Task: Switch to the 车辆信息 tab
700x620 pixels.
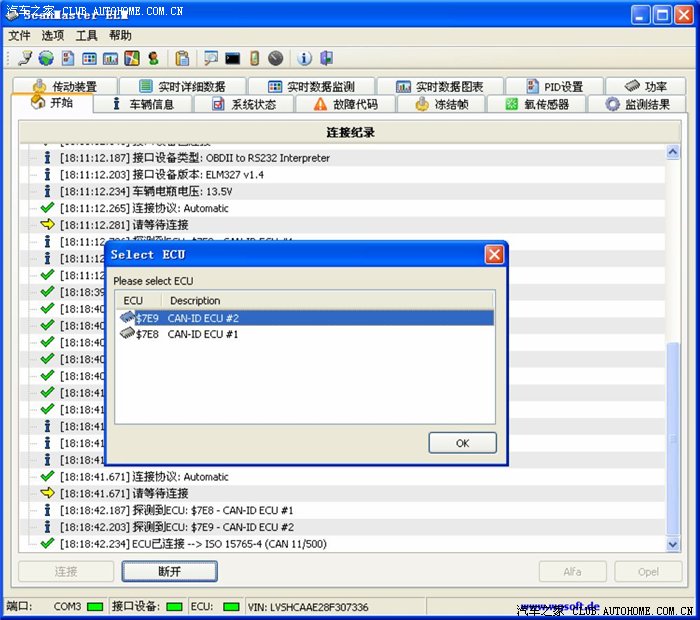Action: pyautogui.click(x=143, y=104)
